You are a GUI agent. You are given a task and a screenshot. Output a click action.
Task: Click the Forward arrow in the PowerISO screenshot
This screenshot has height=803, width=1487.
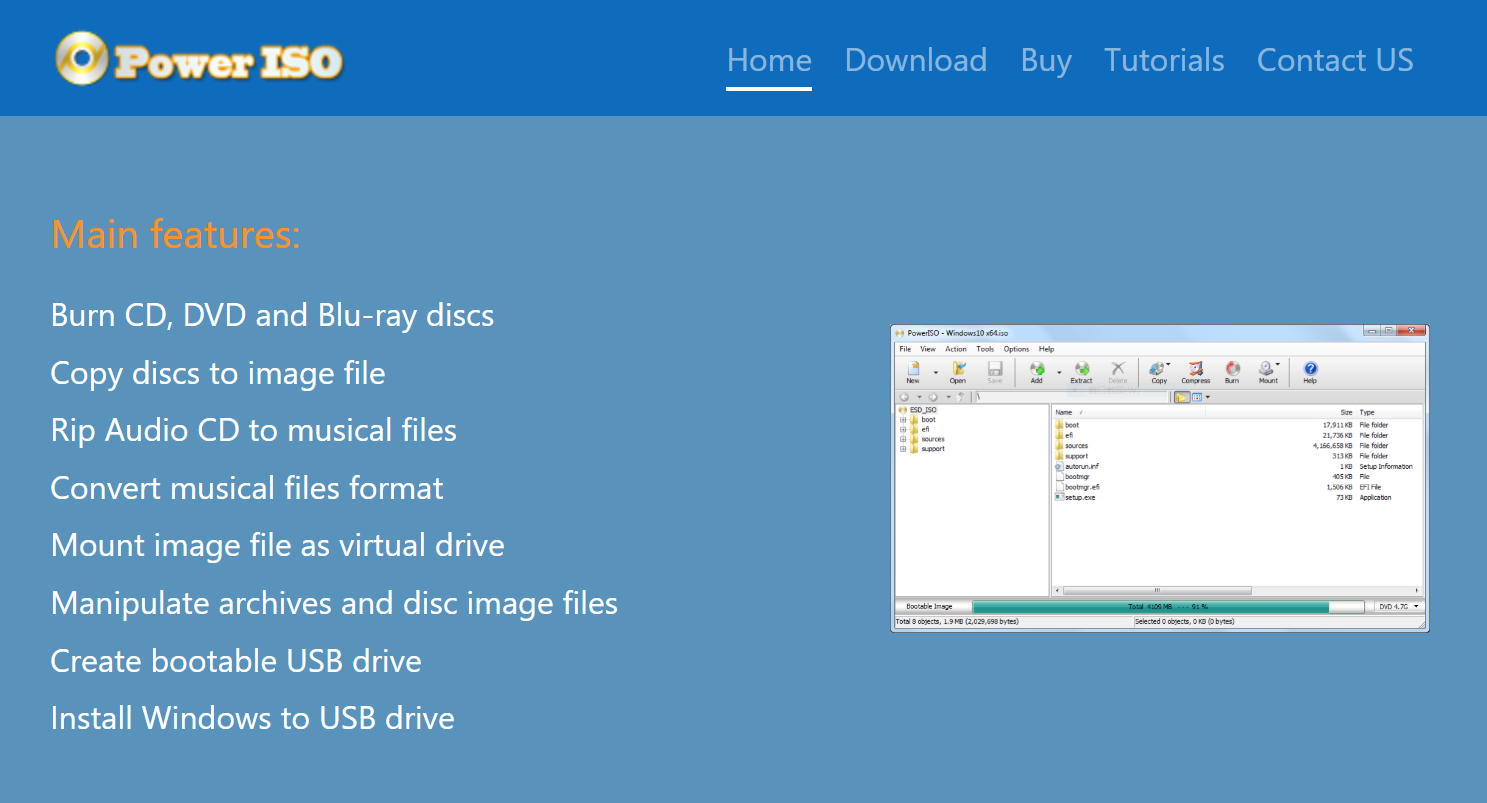(933, 397)
